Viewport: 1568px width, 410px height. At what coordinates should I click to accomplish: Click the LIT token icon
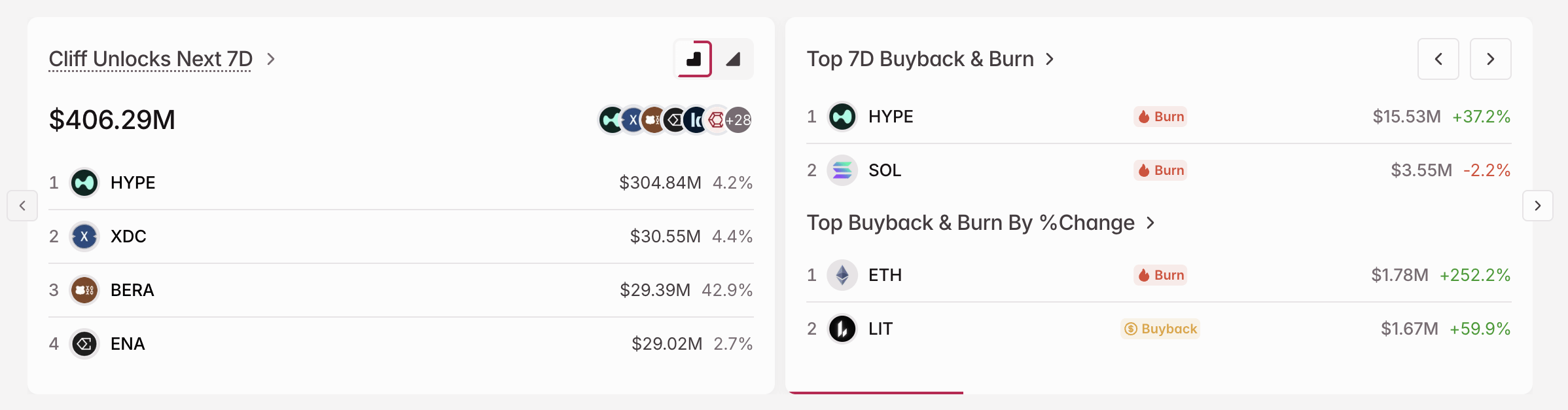click(x=843, y=329)
